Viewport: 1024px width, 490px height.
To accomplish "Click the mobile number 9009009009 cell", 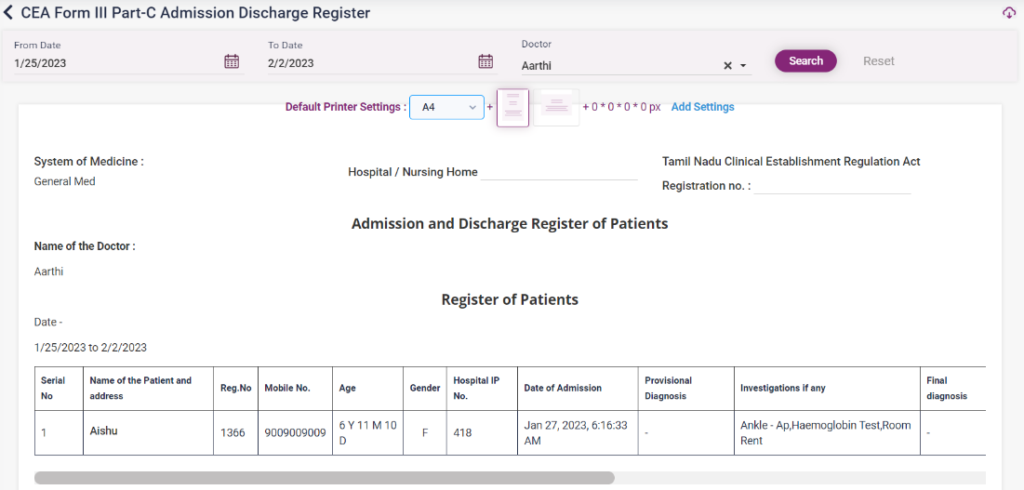I will click(x=295, y=433).
